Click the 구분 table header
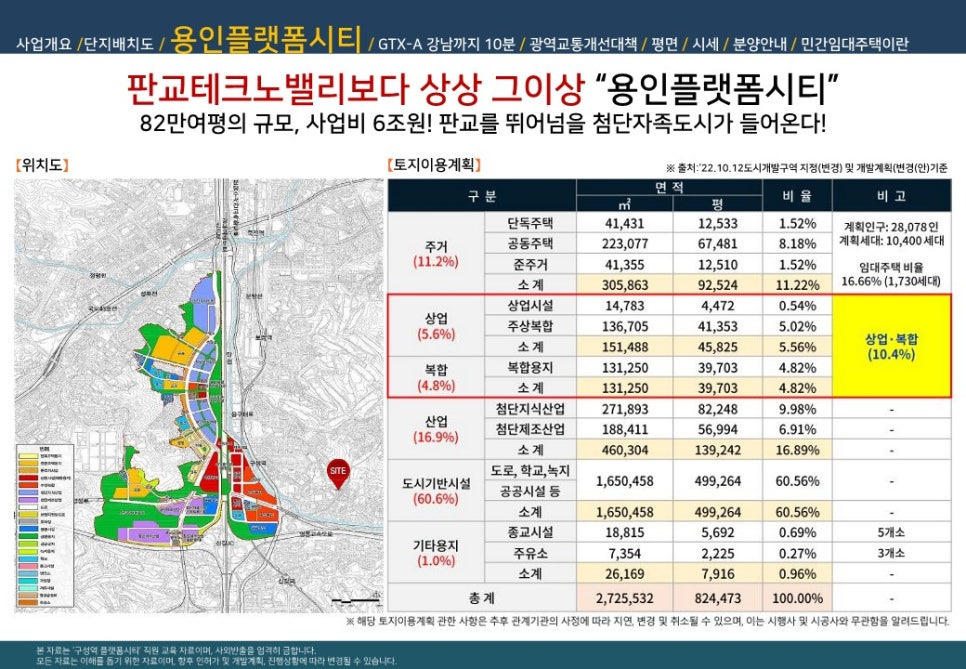 [482, 196]
